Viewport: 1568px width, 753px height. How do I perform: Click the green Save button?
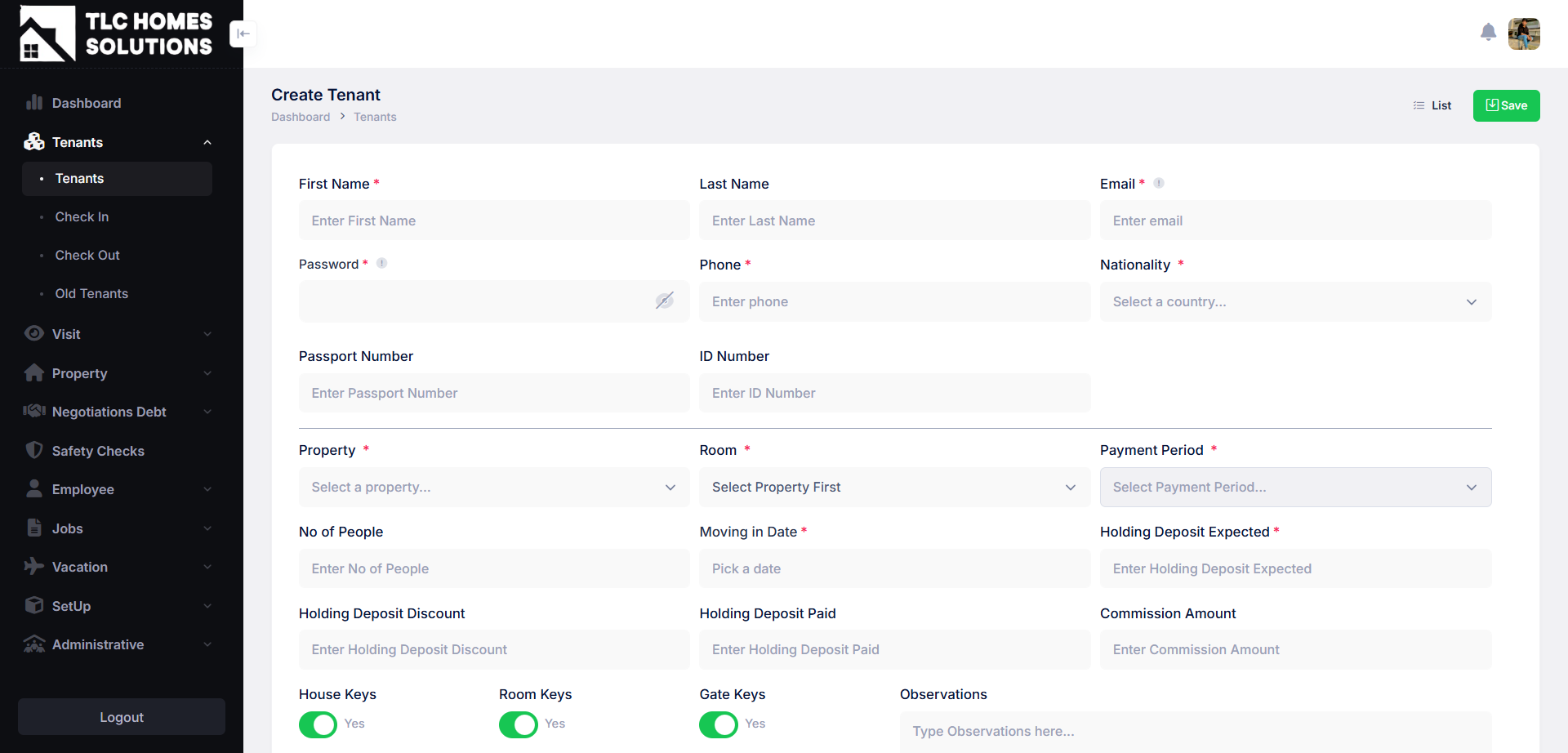pos(1506,105)
